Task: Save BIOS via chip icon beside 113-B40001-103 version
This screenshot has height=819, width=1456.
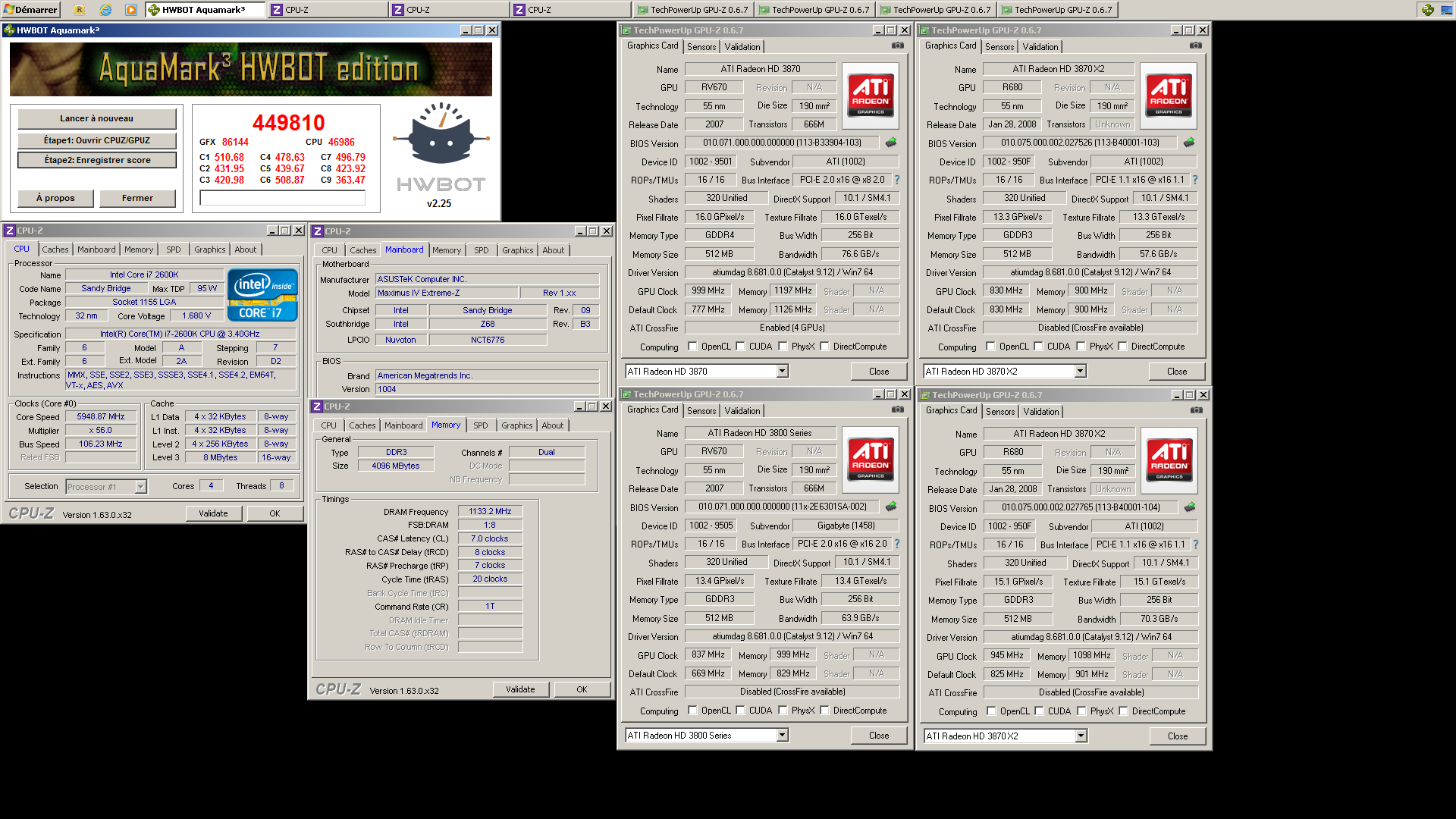Action: (x=1189, y=143)
